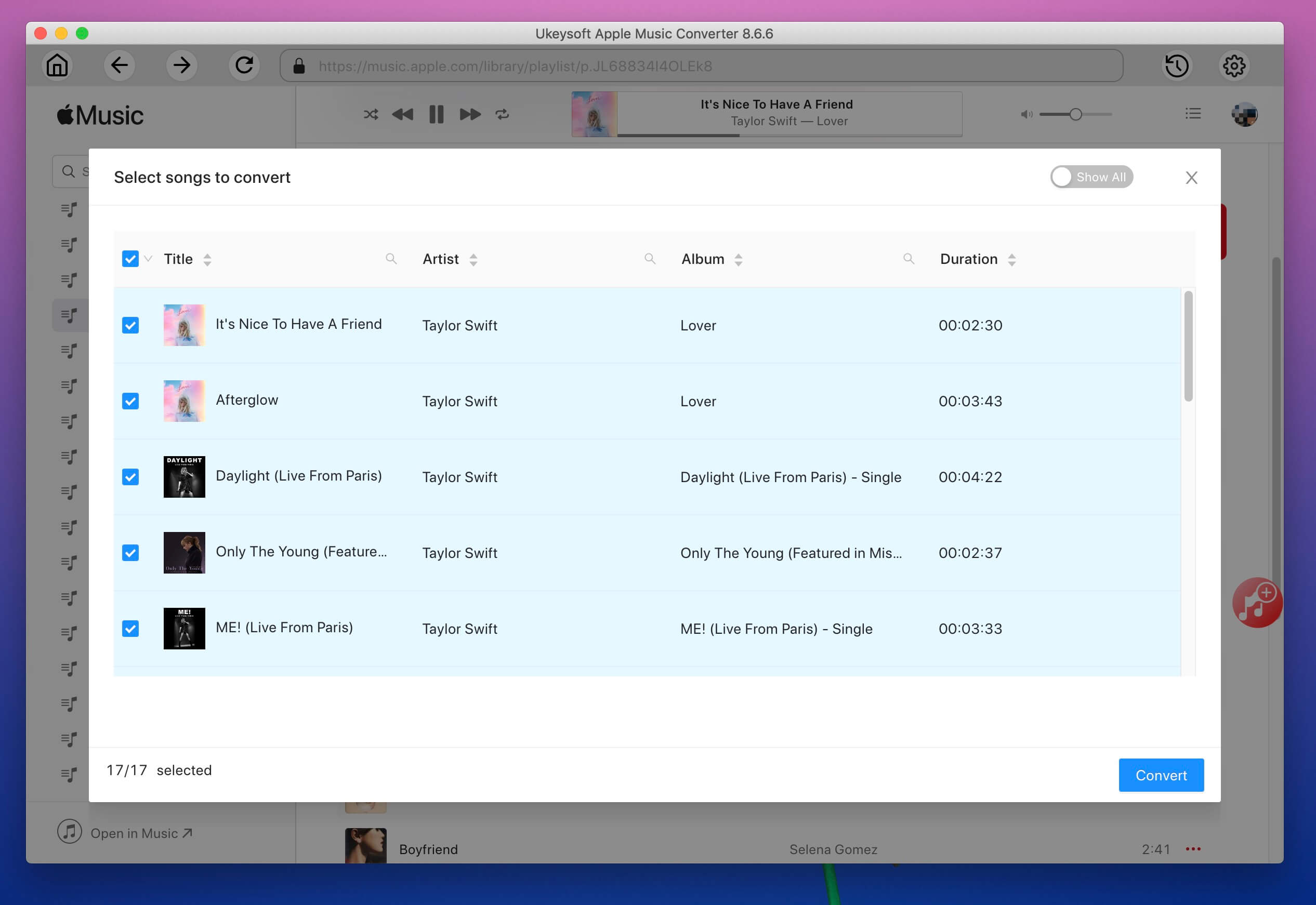Image resolution: width=1316 pixels, height=905 pixels.
Task: Expand the Duration column sort options
Action: coord(1012,260)
